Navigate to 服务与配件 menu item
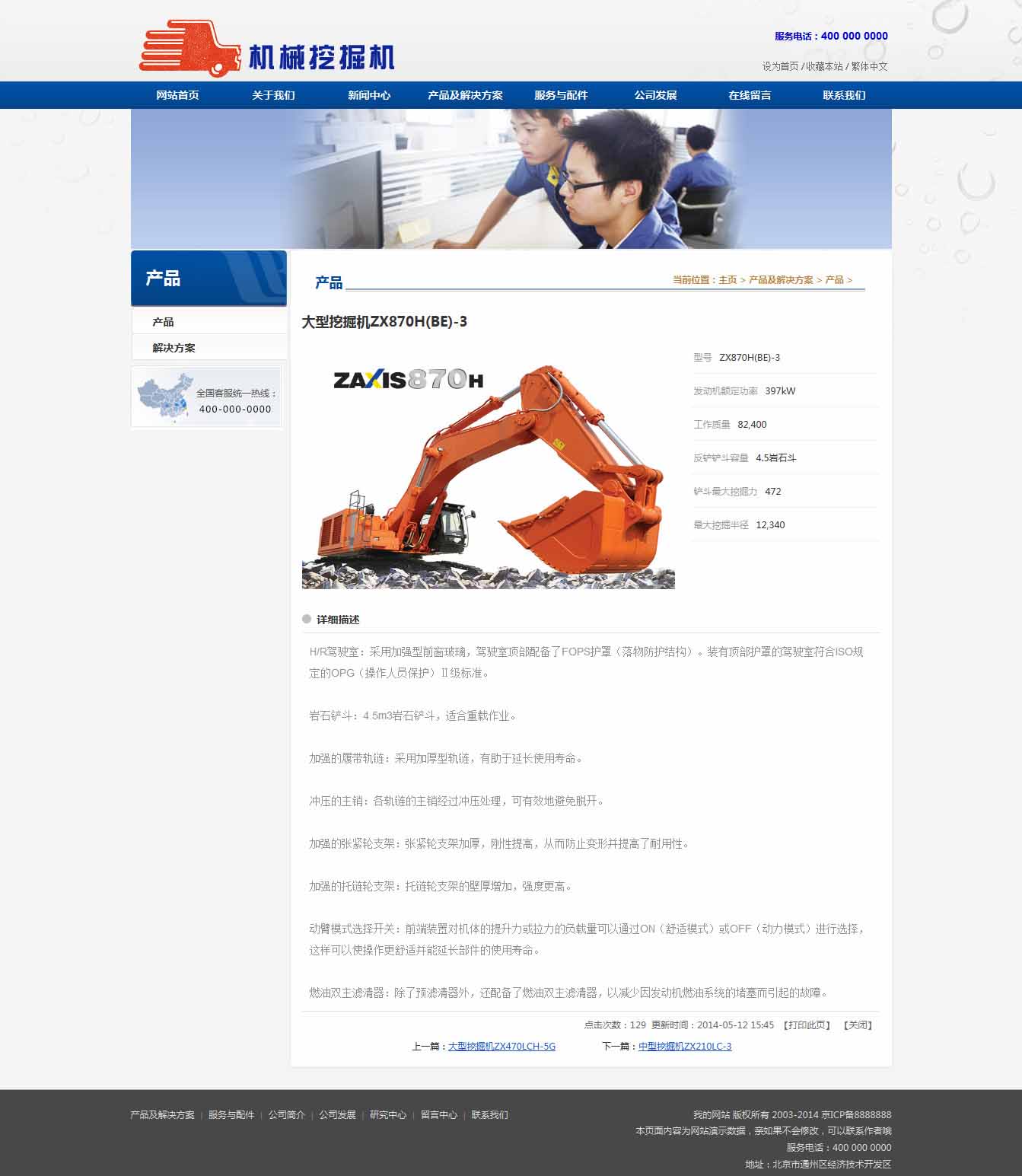Screen dimensions: 1022x1176 tap(561, 95)
